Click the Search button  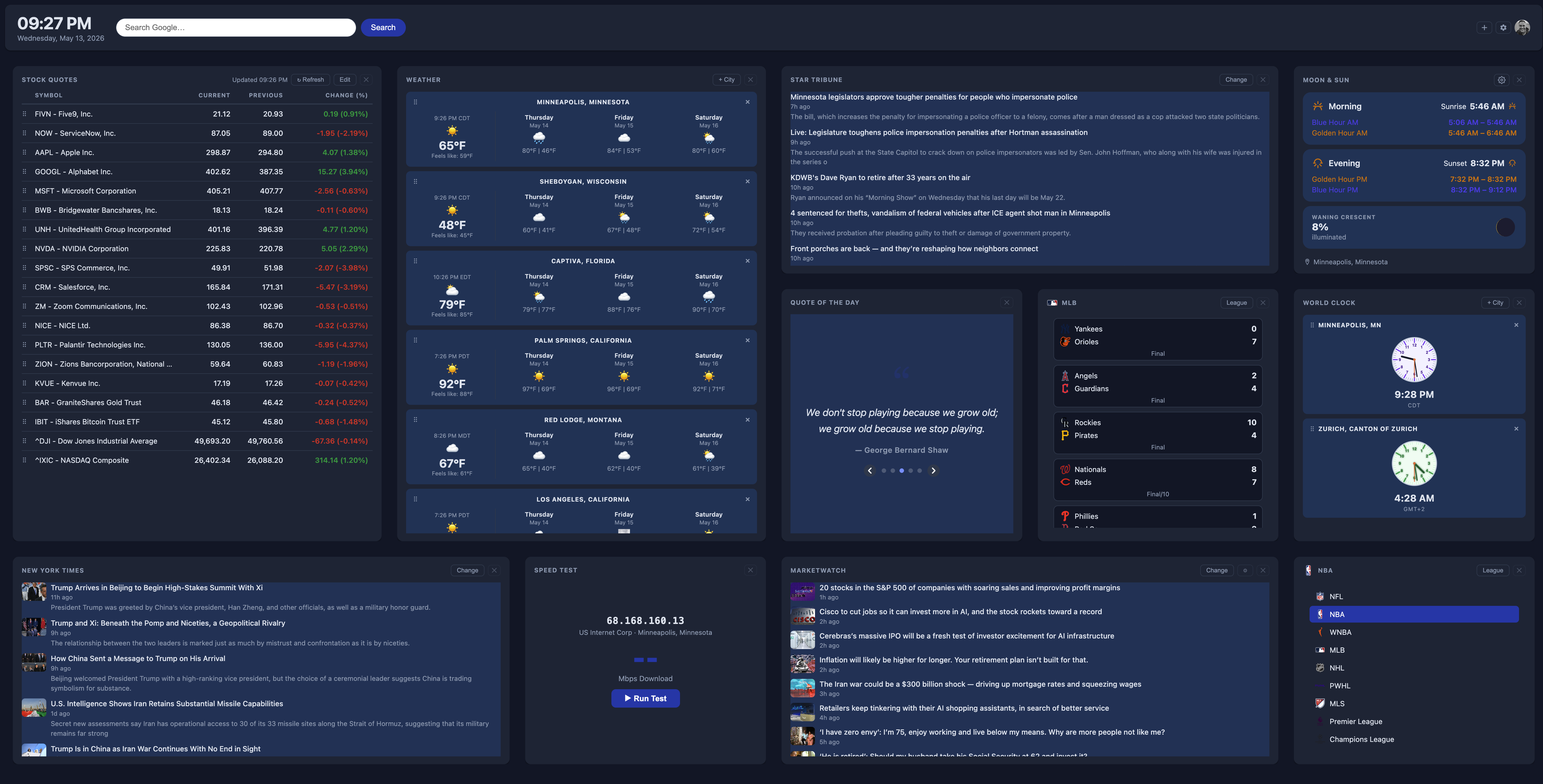[383, 28]
